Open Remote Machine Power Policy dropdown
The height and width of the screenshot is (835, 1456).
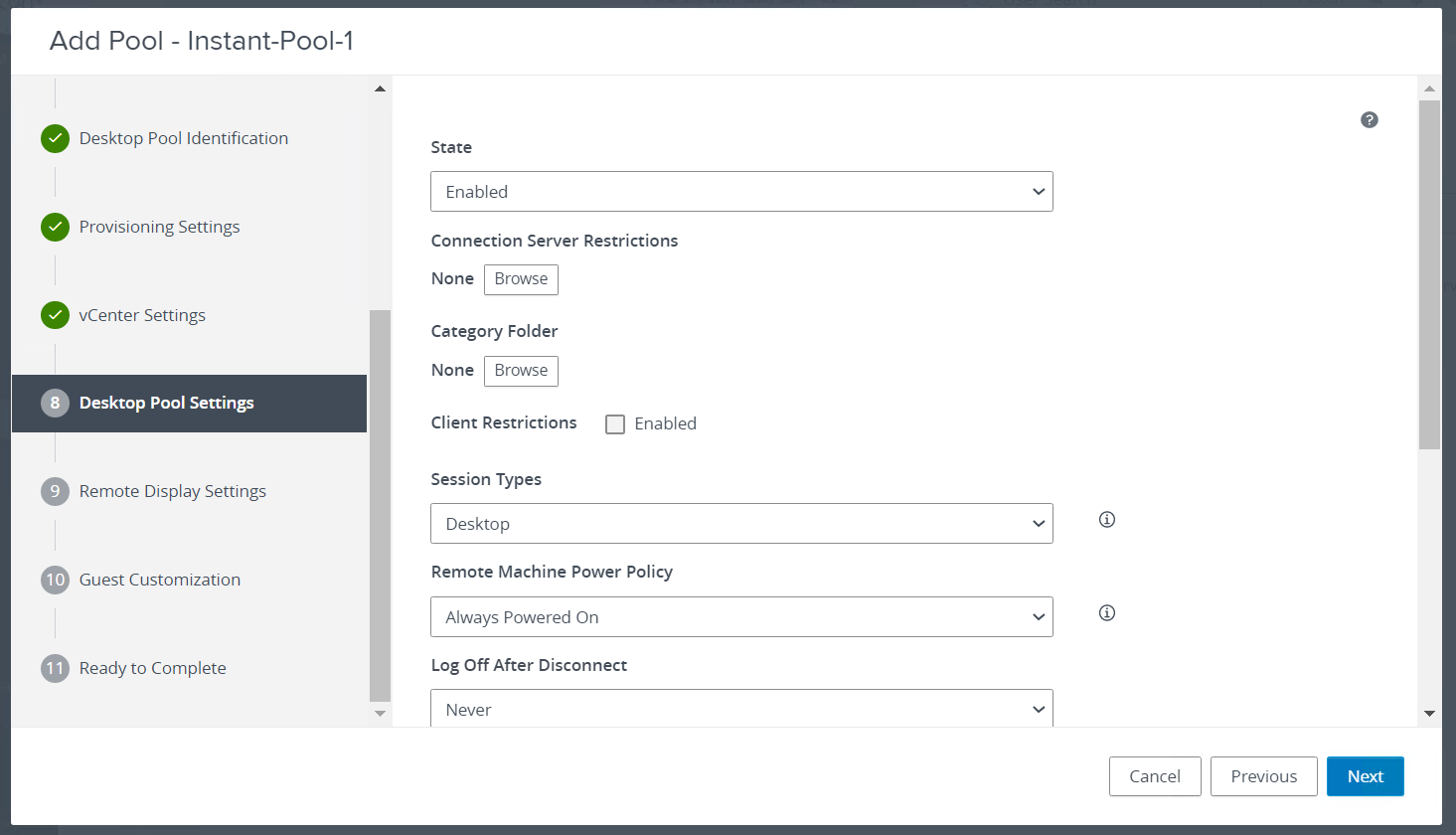point(741,617)
